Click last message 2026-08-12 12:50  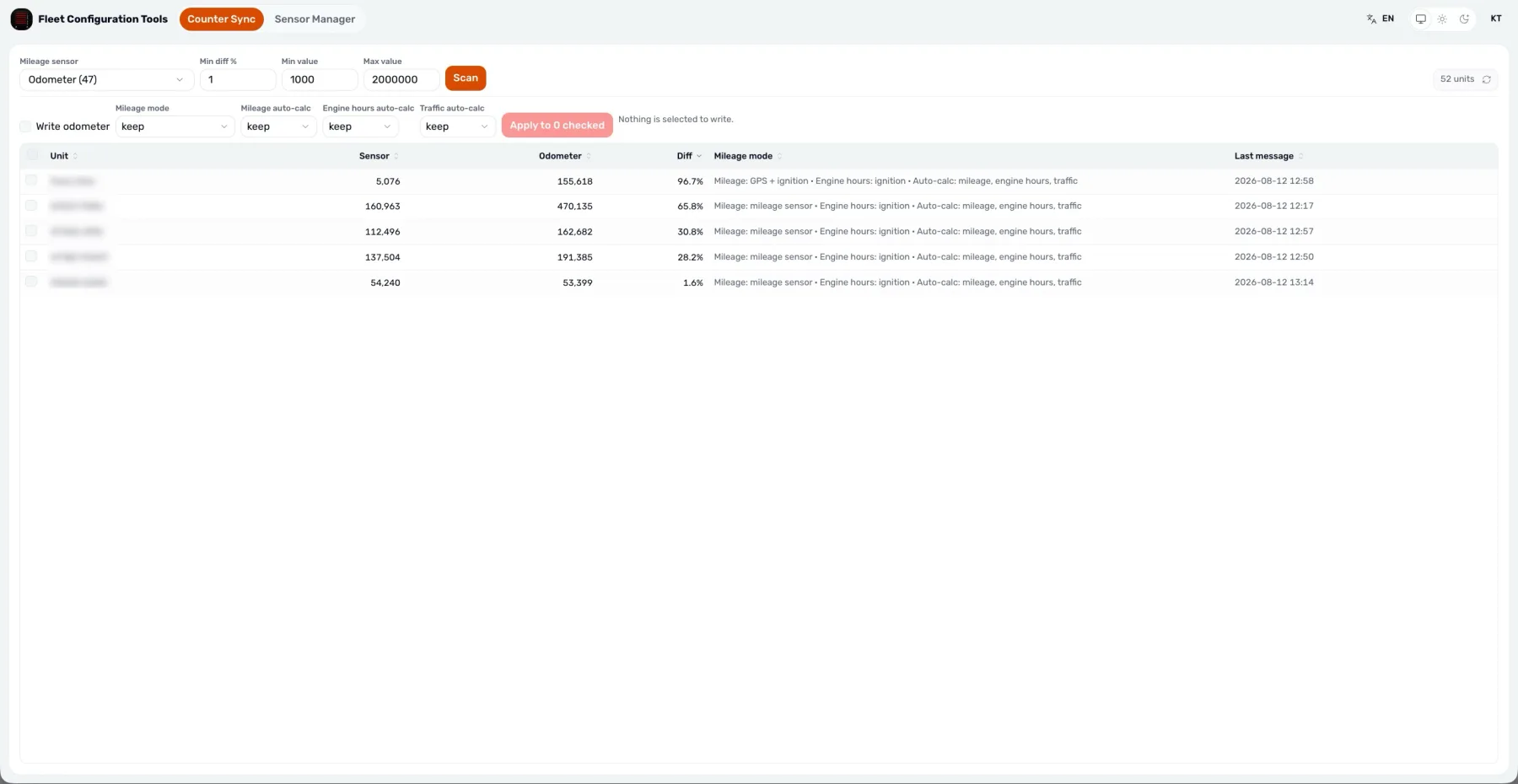[x=1273, y=257]
